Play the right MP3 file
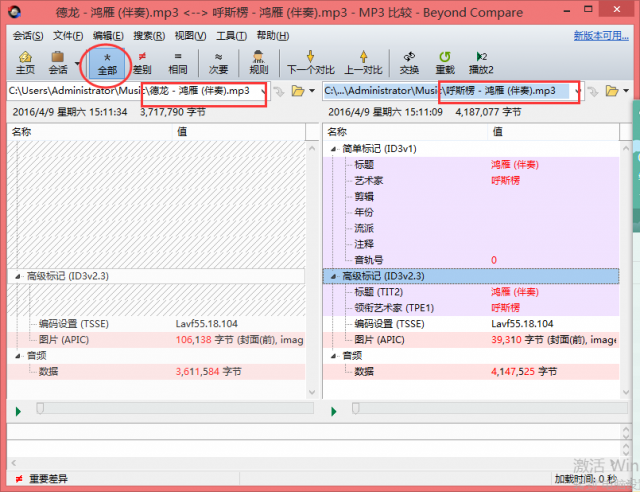 [334, 411]
